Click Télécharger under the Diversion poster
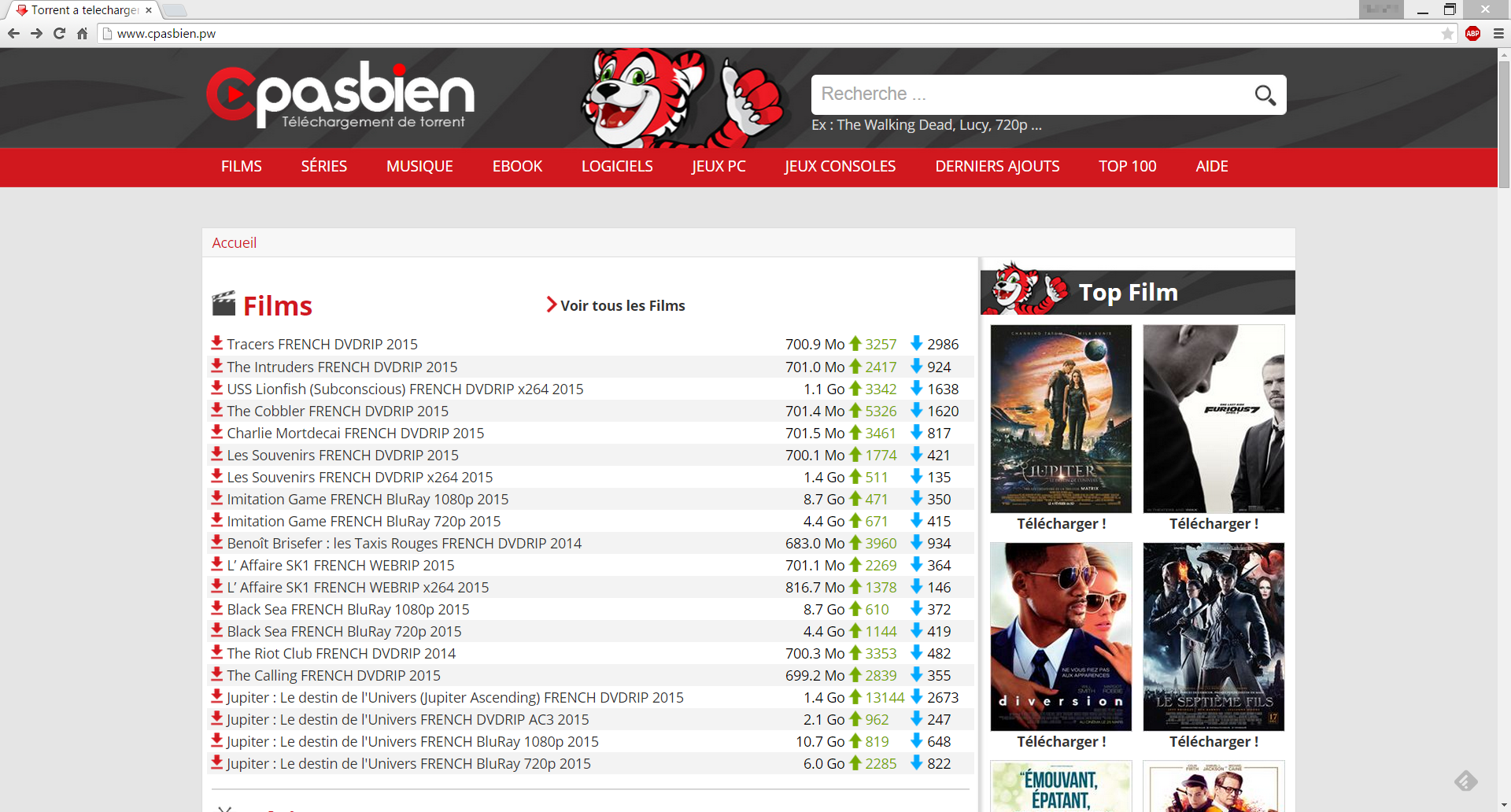The width and height of the screenshot is (1511, 812). [x=1061, y=741]
